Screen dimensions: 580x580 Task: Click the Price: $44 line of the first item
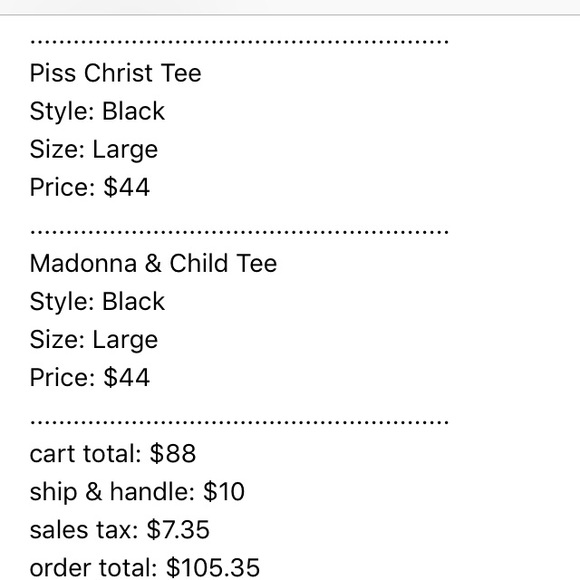90,187
